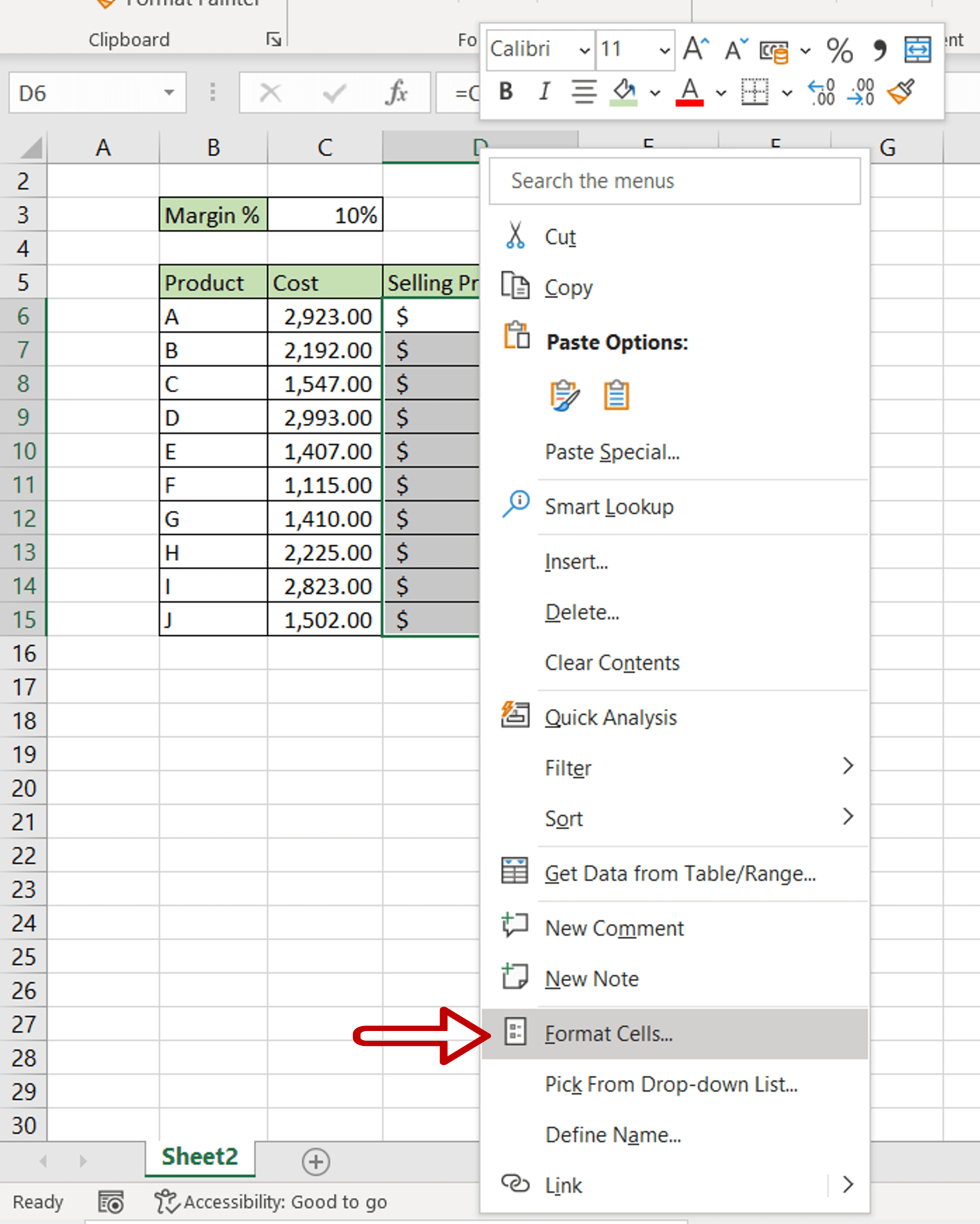This screenshot has height=1224, width=980.
Task: Apply Comma Style from the mini toolbar
Action: (879, 50)
